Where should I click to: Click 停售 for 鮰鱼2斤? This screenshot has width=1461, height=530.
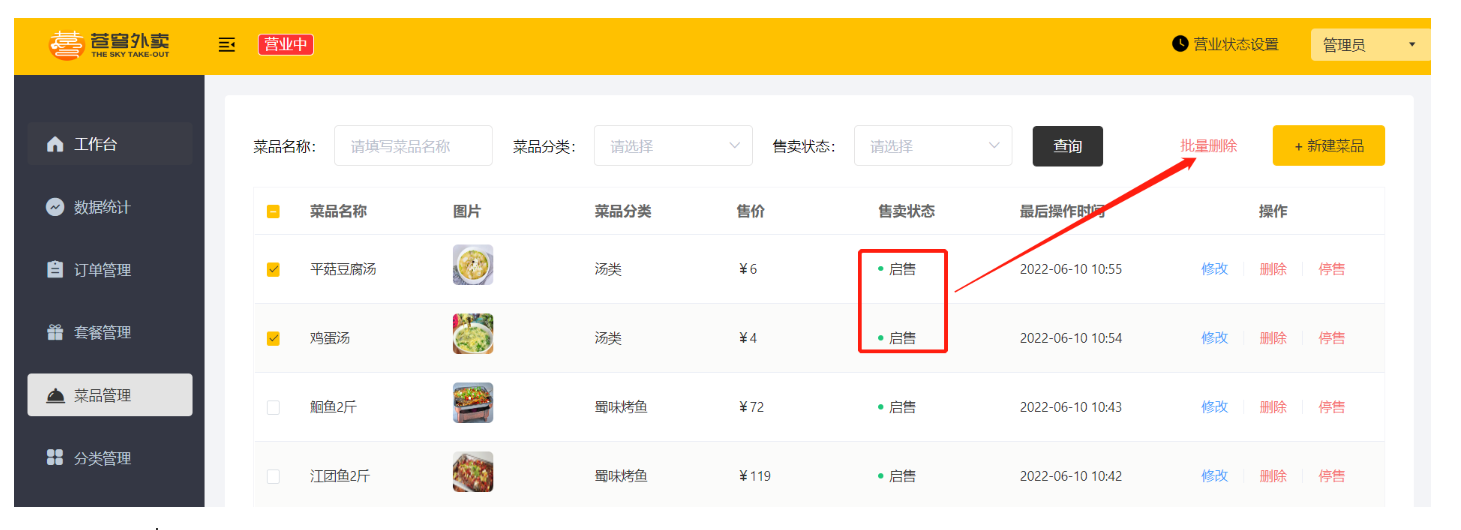tap(1332, 407)
